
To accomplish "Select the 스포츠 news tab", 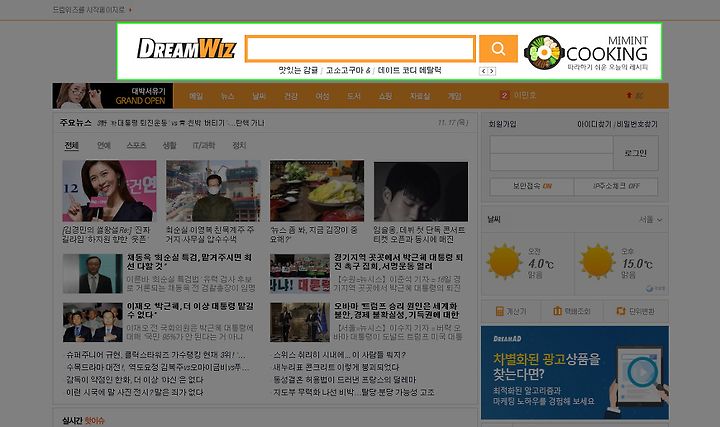I will pos(136,146).
